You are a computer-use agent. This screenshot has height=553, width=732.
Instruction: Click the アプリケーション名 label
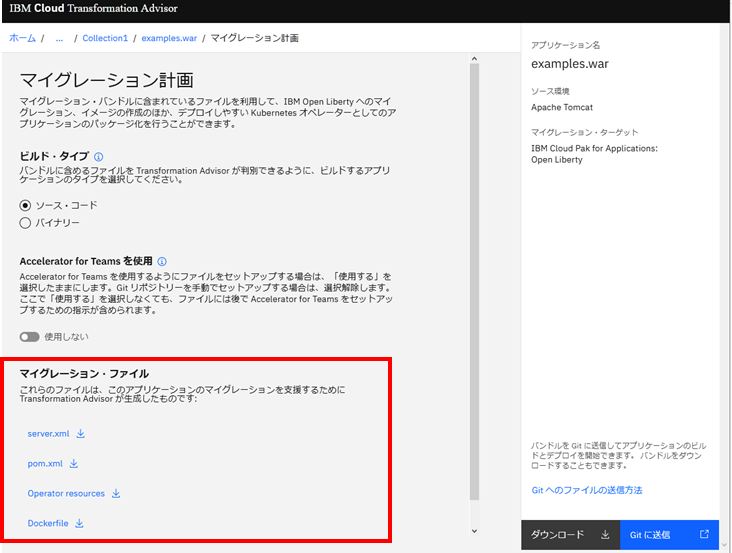coord(565,45)
